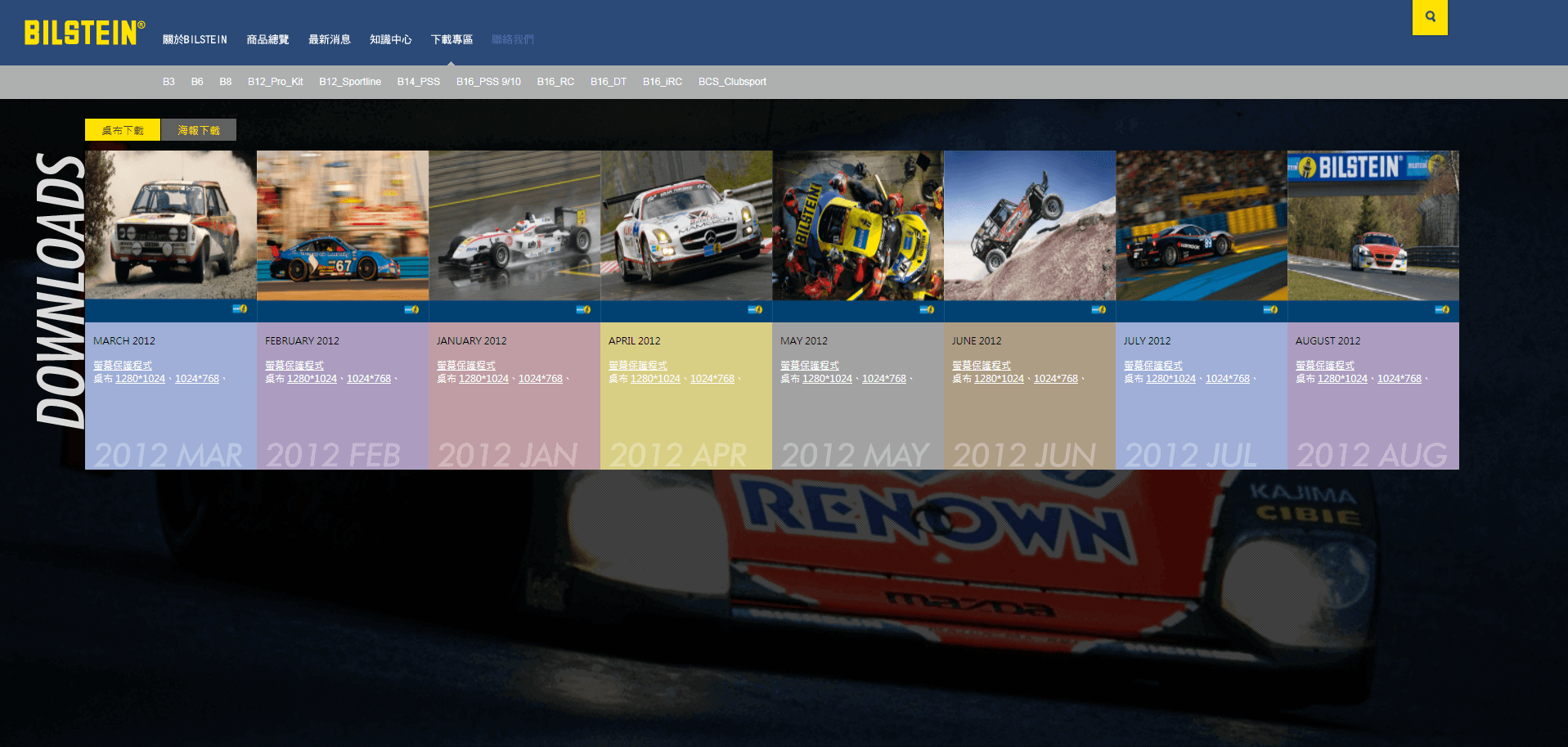1568x747 pixels.
Task: Click small Bilstein badge under August 2012 image
Action: pos(1442,309)
